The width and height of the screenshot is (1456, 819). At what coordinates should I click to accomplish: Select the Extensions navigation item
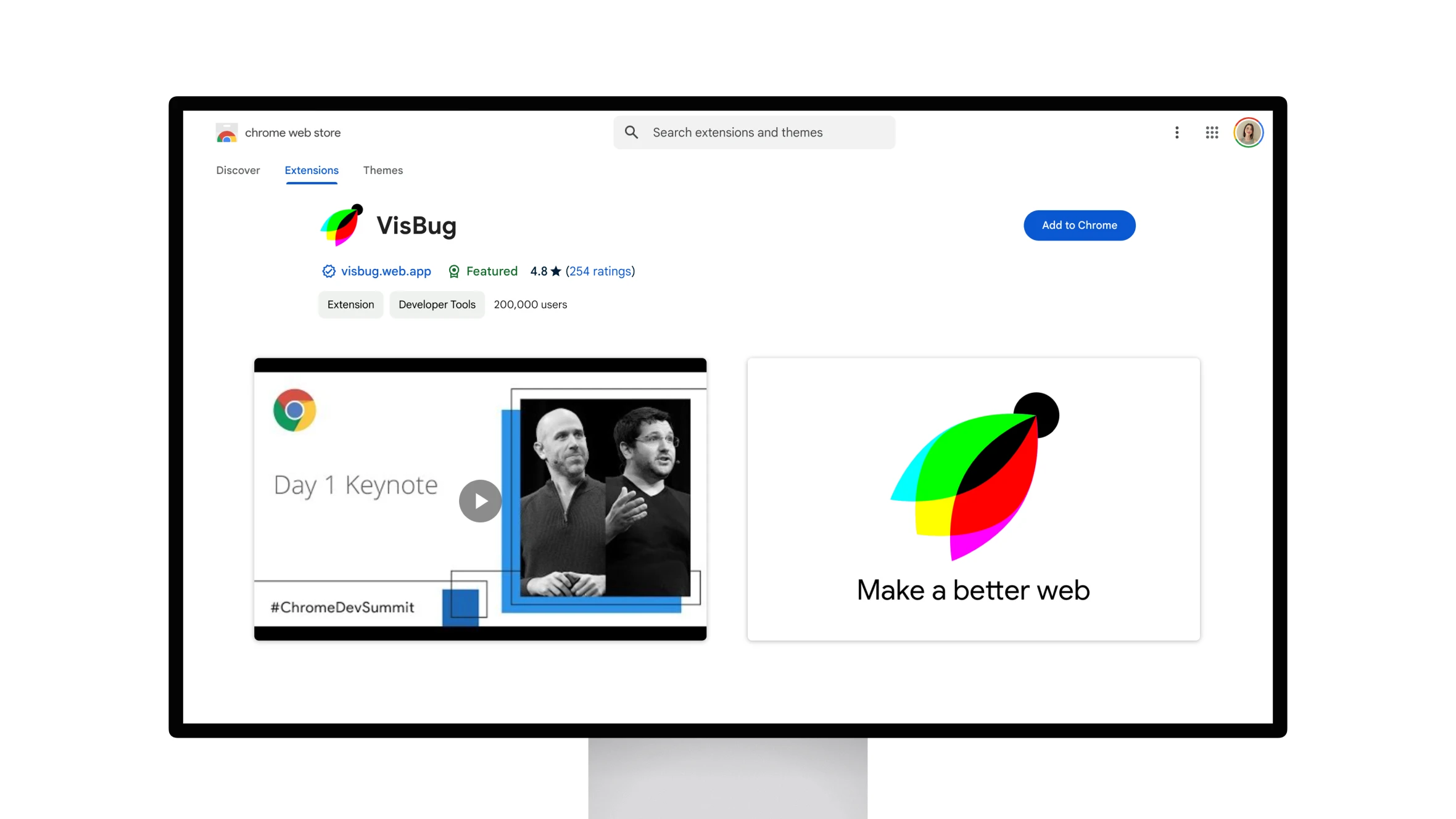[311, 169]
